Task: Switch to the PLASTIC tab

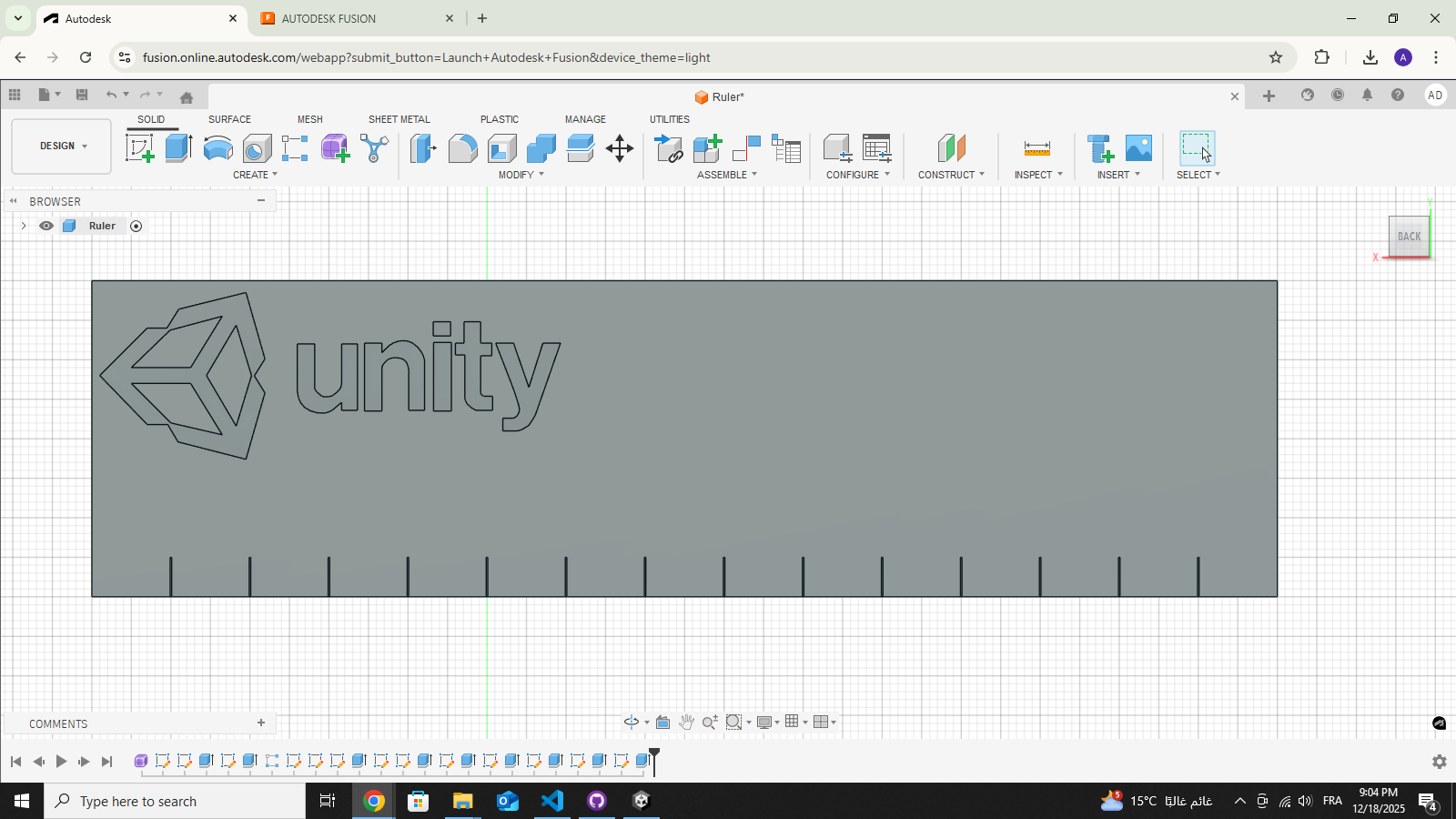Action: coord(500,119)
